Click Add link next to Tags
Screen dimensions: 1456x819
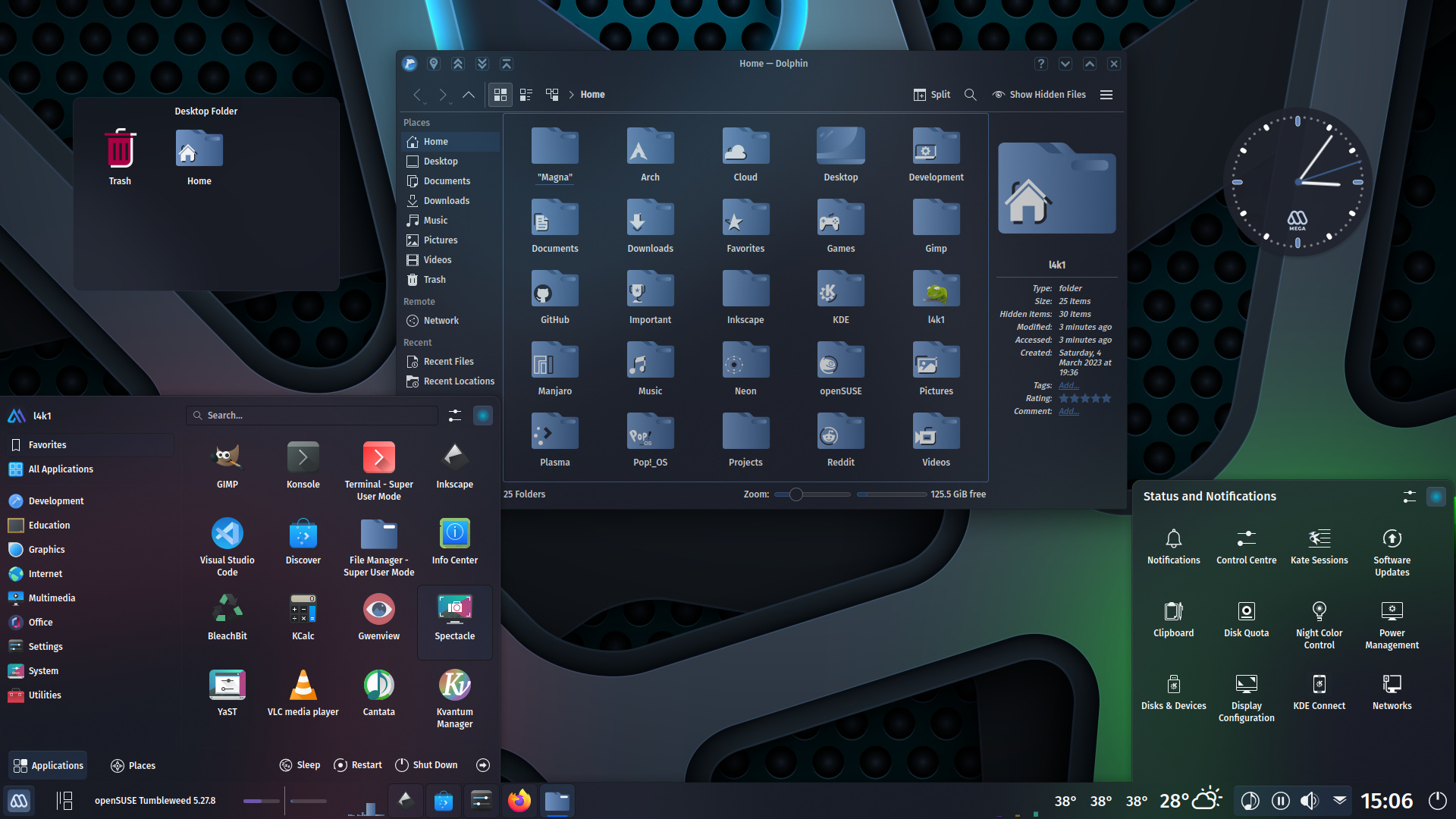tap(1068, 385)
